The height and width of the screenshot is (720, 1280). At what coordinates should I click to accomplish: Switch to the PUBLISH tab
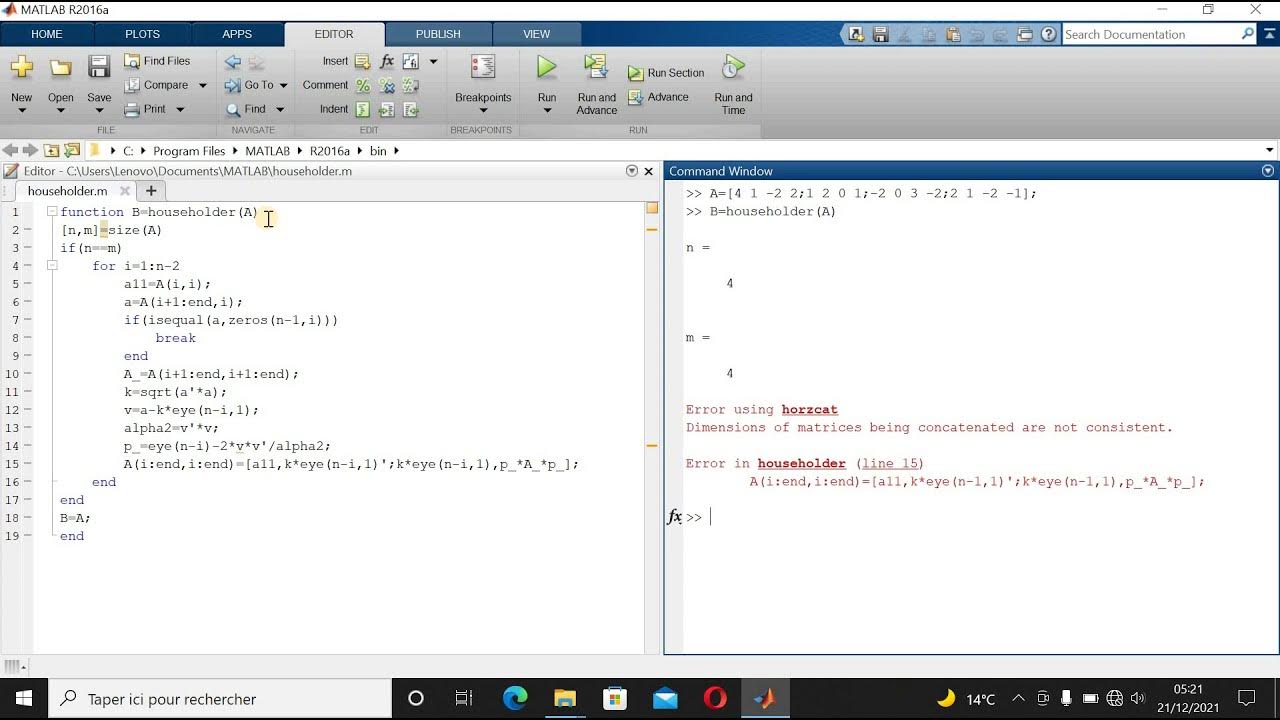pyautogui.click(x=438, y=34)
